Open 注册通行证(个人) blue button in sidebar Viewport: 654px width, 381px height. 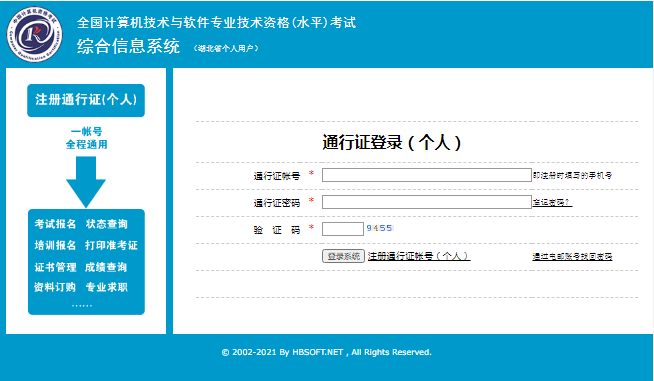click(86, 100)
